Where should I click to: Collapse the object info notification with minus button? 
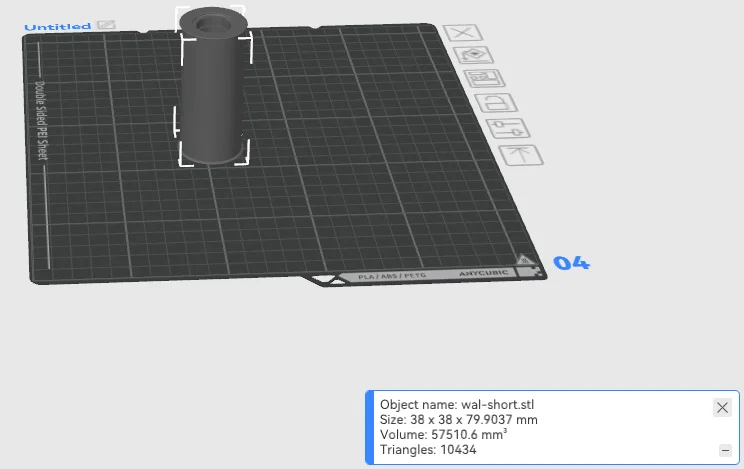[x=725, y=450]
